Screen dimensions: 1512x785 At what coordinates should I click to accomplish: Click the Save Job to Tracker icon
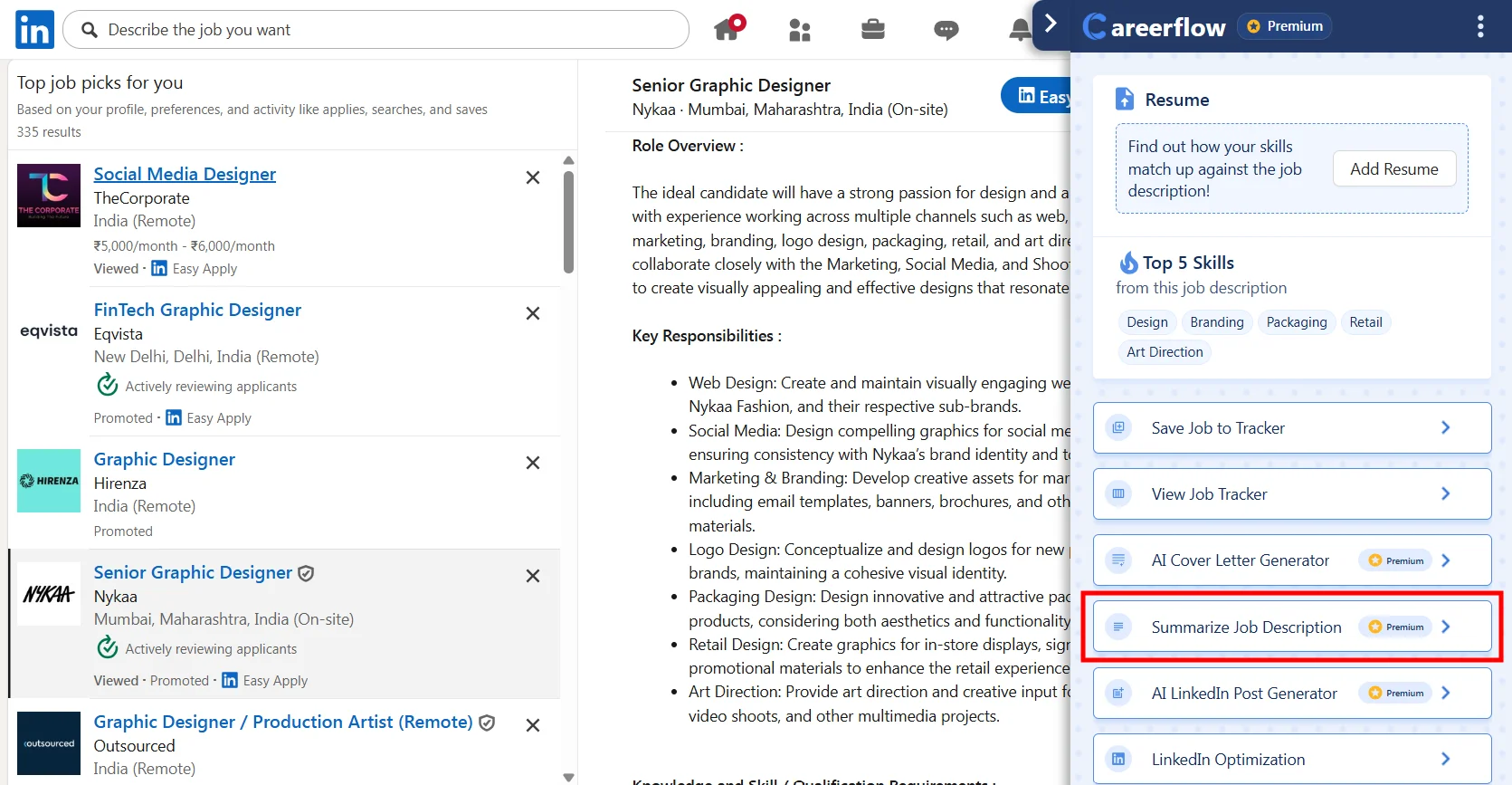coord(1118,427)
